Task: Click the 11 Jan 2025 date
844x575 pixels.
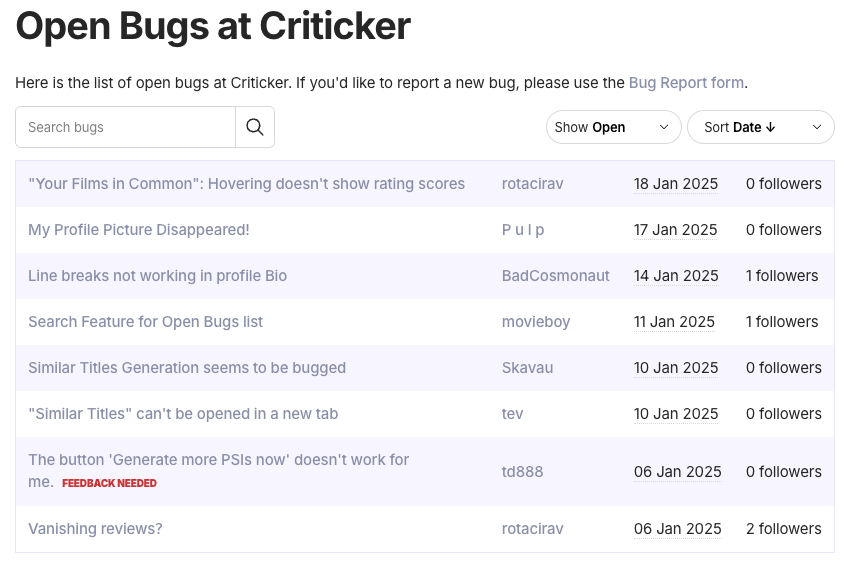Action: click(674, 322)
